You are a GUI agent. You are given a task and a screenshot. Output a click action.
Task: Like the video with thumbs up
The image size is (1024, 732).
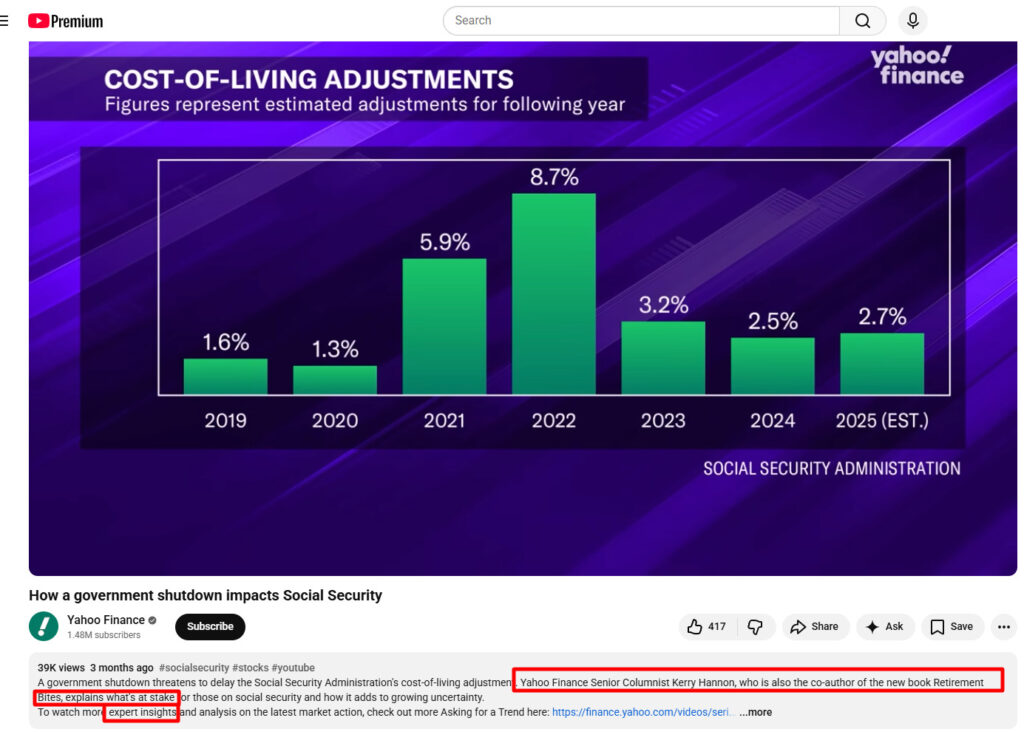tap(706, 627)
